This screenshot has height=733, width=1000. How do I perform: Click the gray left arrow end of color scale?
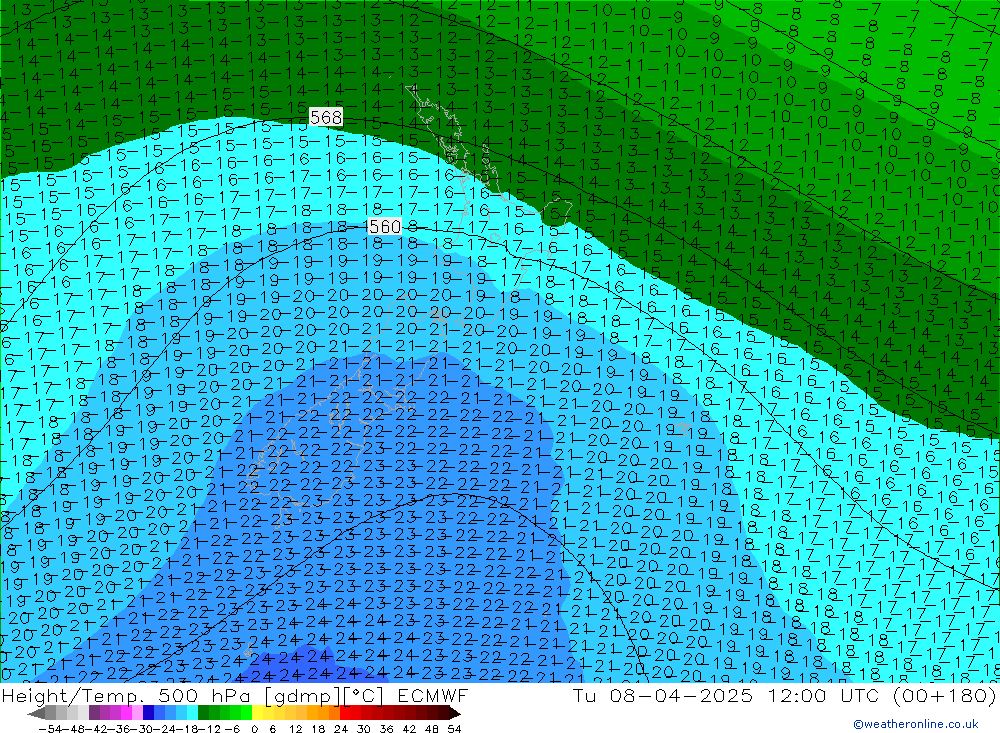36,713
